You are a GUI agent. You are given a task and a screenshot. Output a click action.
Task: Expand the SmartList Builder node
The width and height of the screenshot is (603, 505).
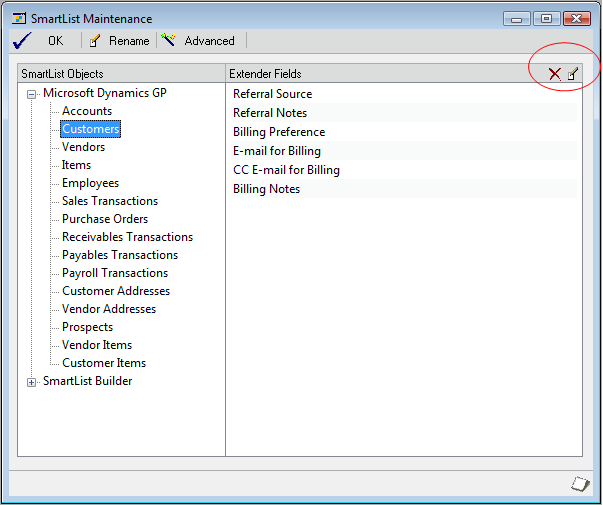tap(32, 382)
